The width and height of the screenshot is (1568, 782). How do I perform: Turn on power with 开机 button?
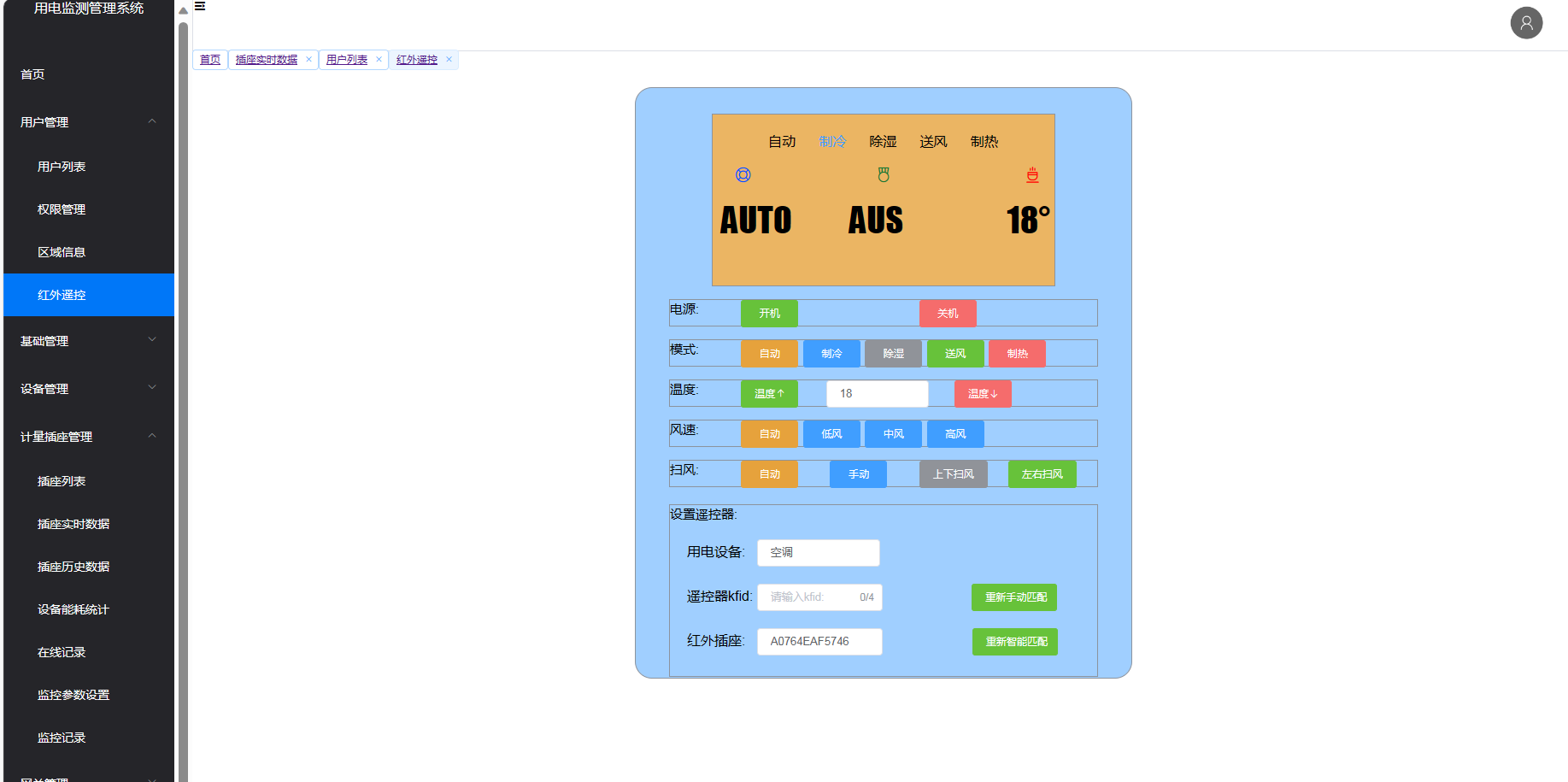coord(769,314)
